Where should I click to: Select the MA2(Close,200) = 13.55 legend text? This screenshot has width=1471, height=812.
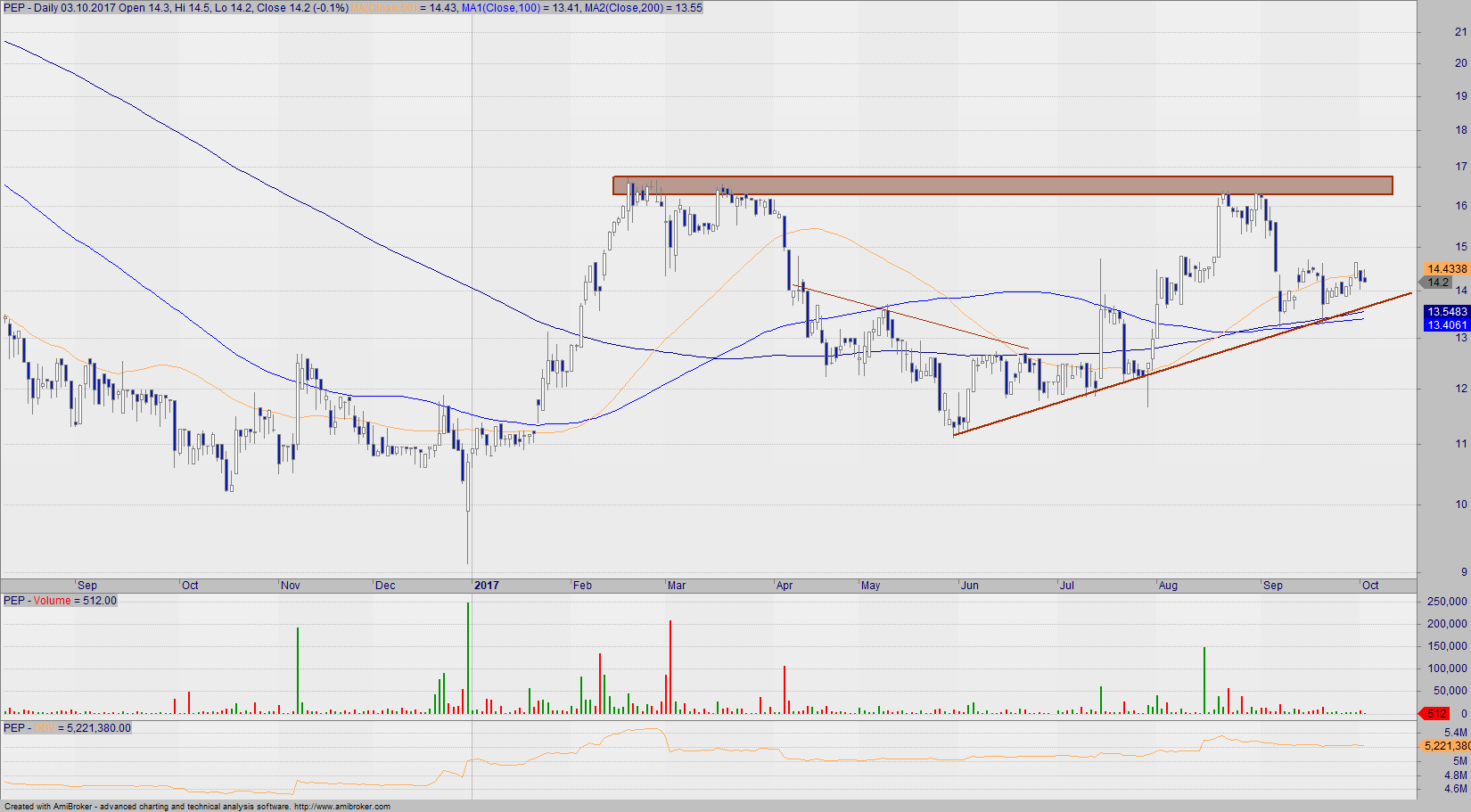click(644, 8)
